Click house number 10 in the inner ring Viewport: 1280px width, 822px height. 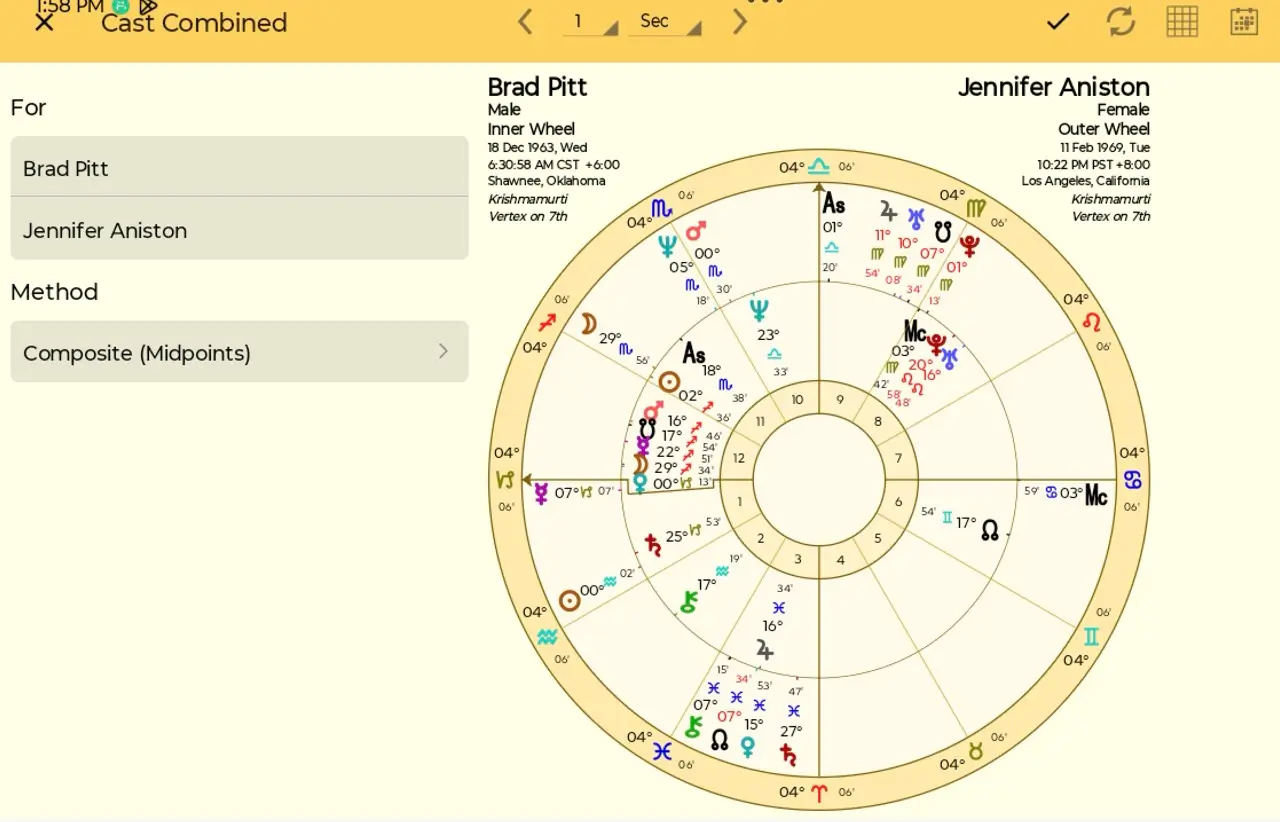(x=797, y=400)
